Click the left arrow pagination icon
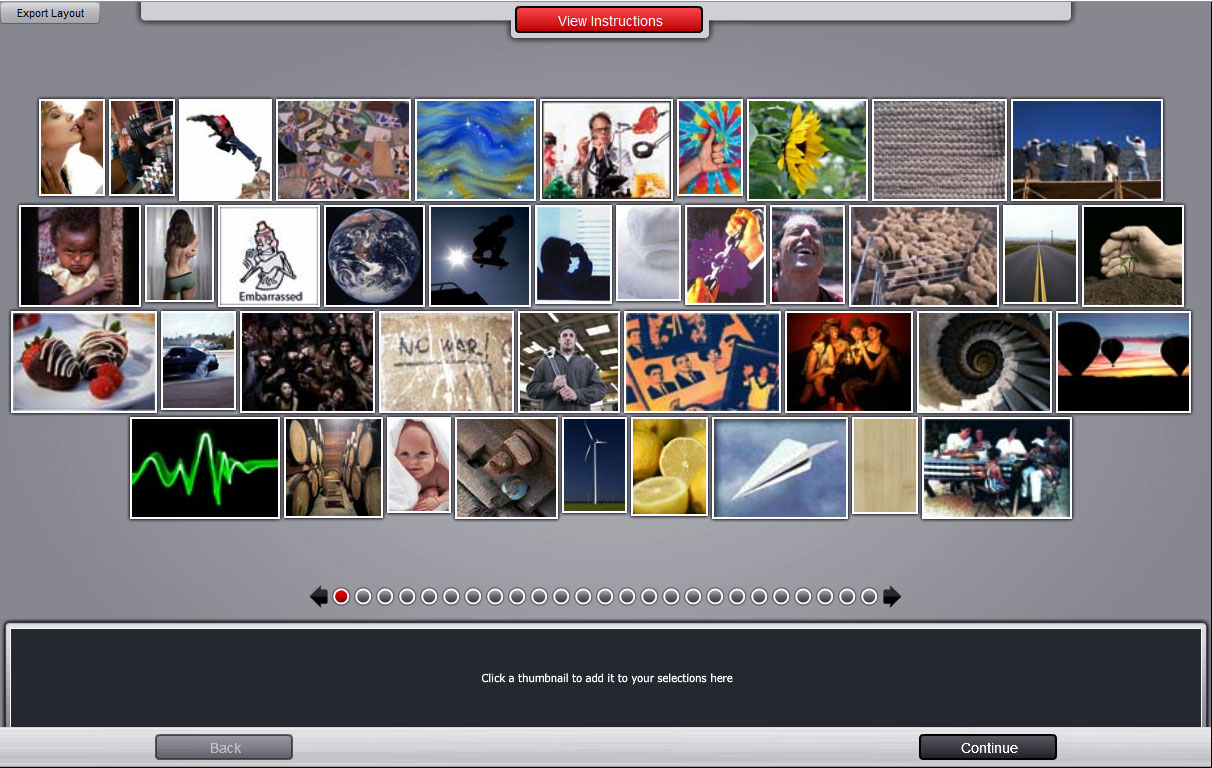Viewport: 1212px width, 768px height. point(319,597)
